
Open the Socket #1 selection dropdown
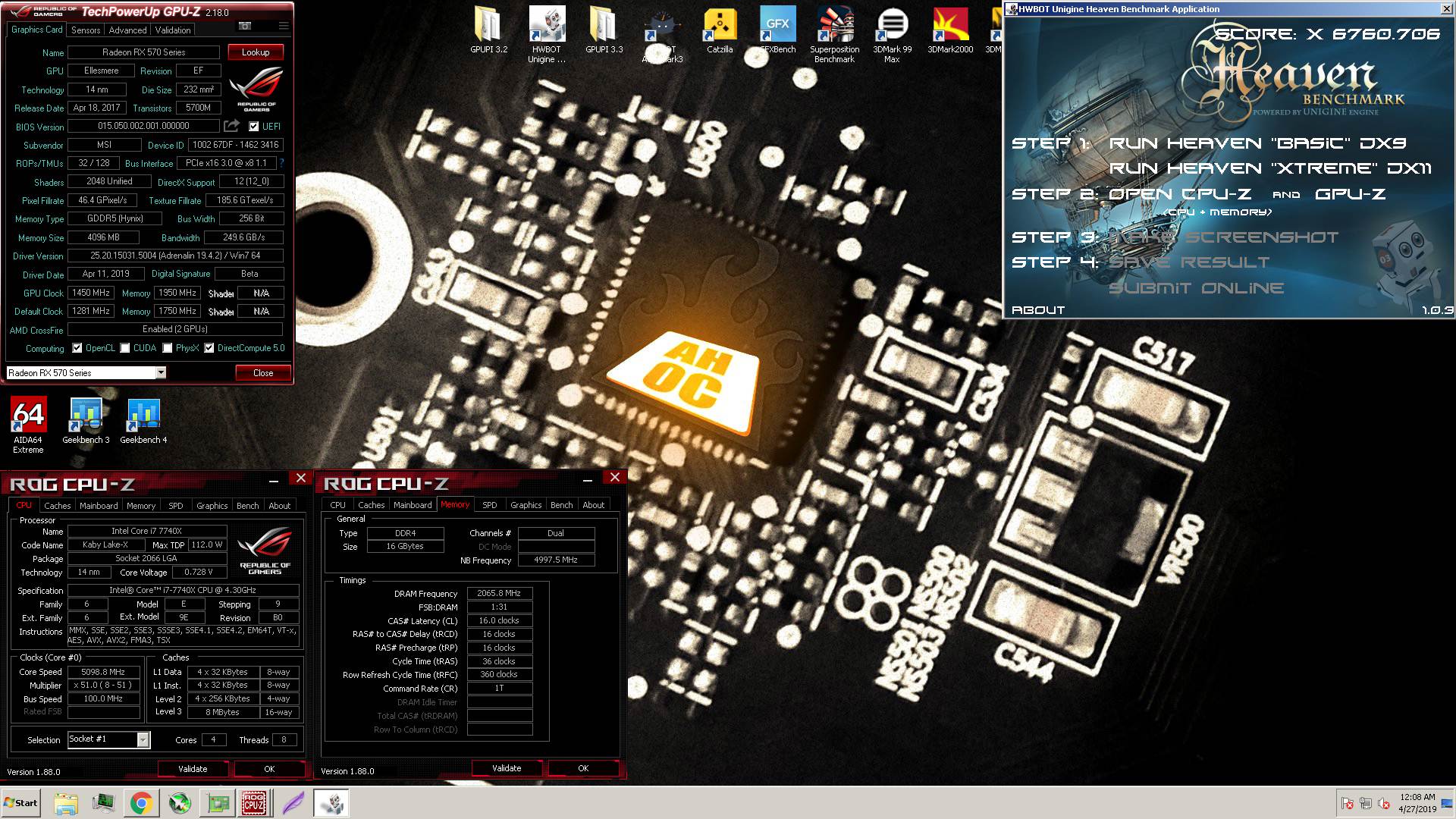(143, 739)
